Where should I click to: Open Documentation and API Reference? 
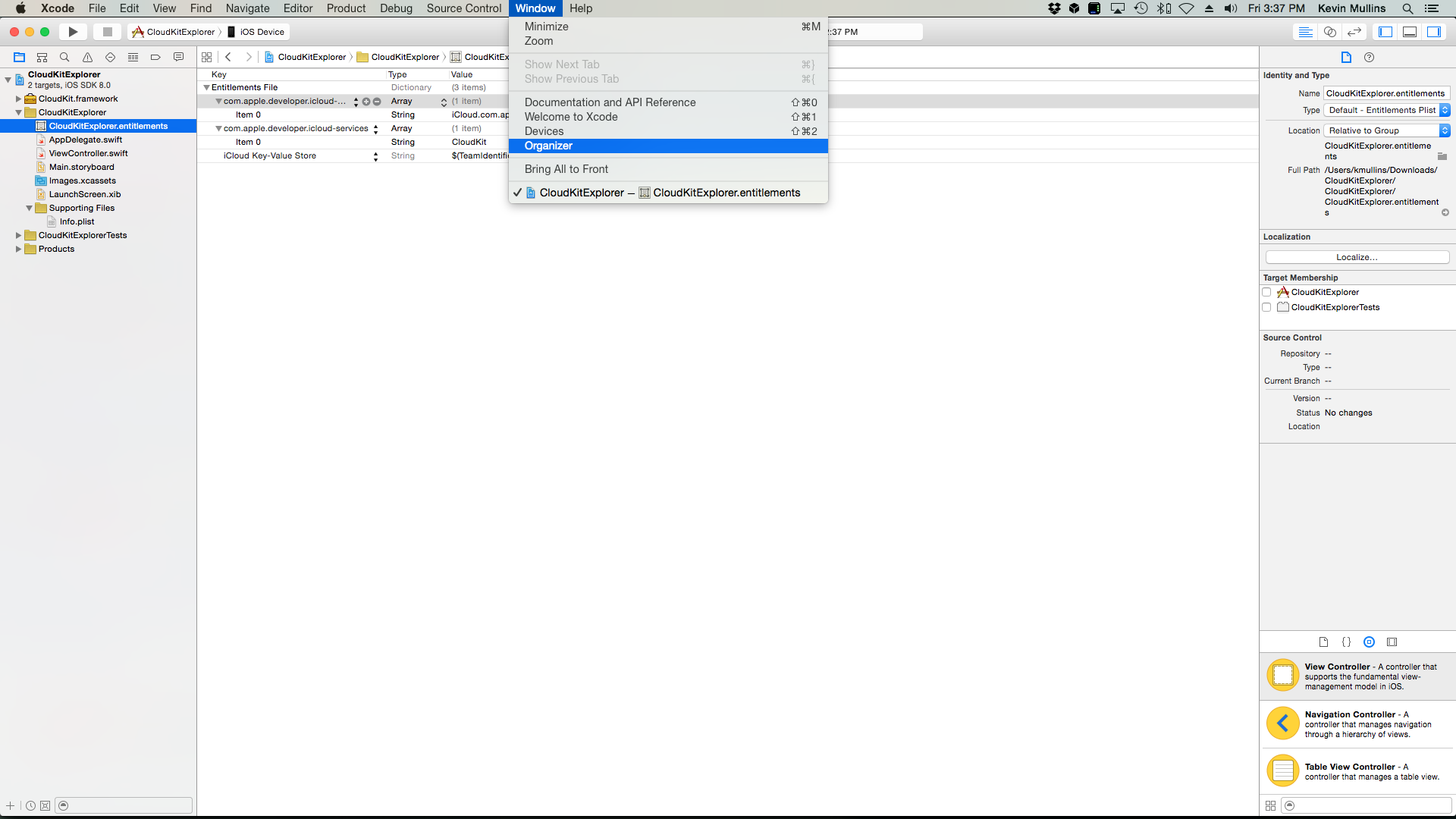pos(668,102)
